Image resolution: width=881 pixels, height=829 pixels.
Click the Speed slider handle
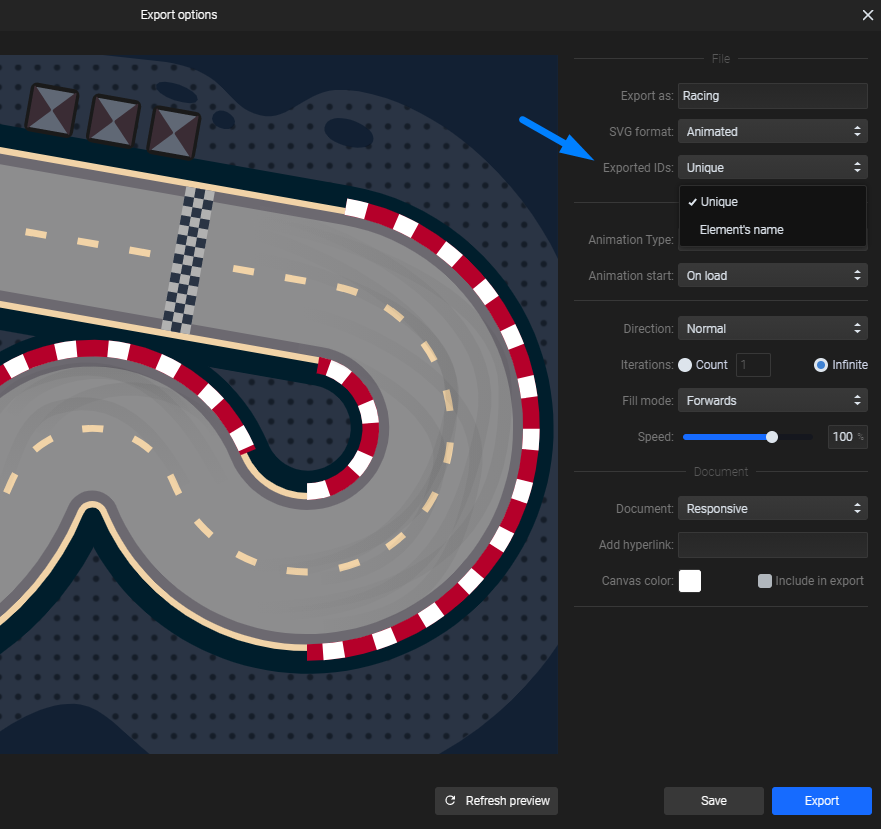[772, 437]
